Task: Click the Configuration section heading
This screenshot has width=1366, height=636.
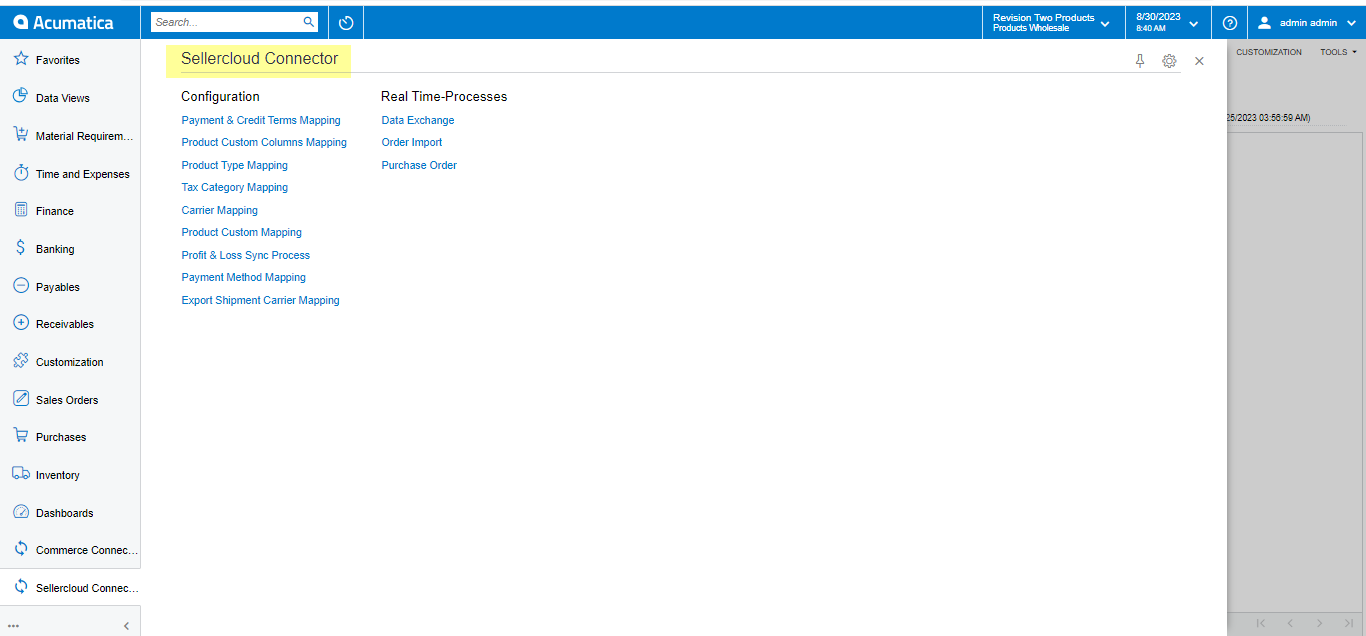Action: tap(220, 97)
